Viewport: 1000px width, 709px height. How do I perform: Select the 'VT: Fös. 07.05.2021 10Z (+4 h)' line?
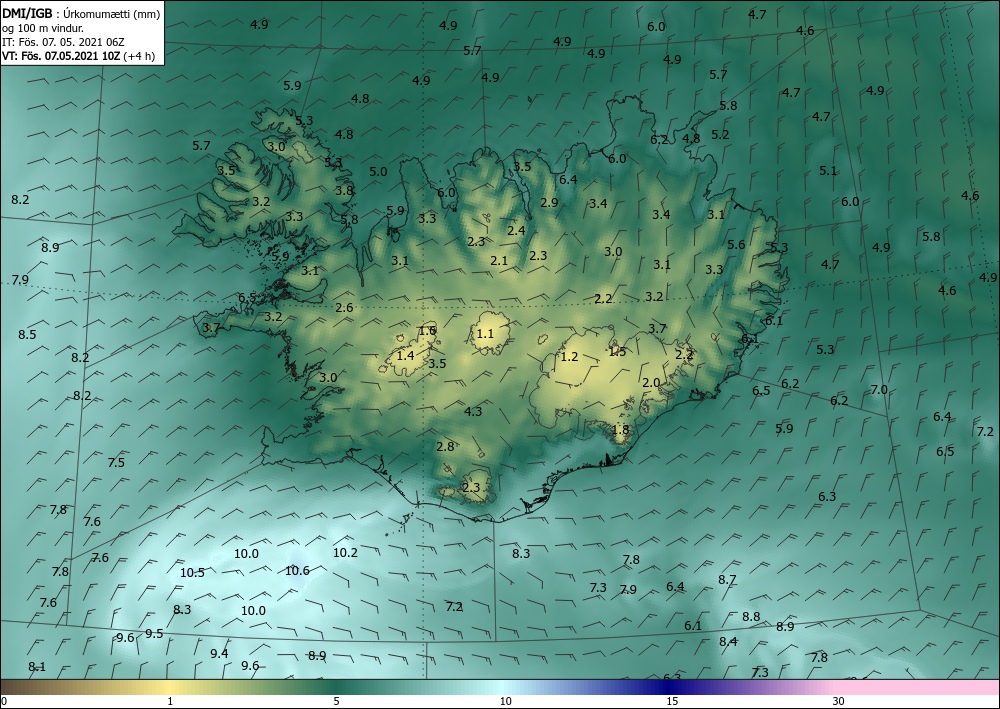(78, 56)
